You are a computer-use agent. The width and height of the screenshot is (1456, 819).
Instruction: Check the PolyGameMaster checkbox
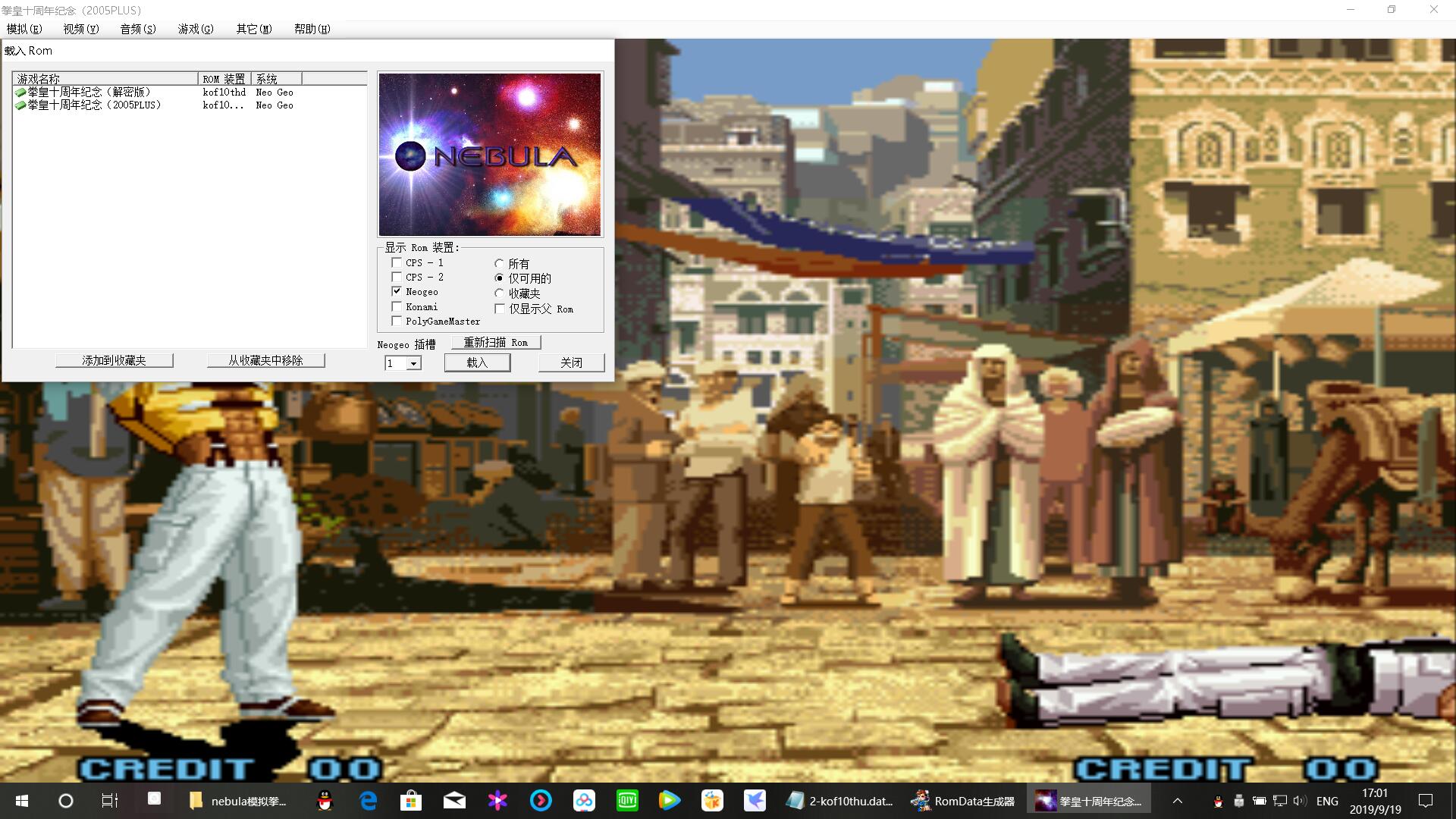(397, 321)
